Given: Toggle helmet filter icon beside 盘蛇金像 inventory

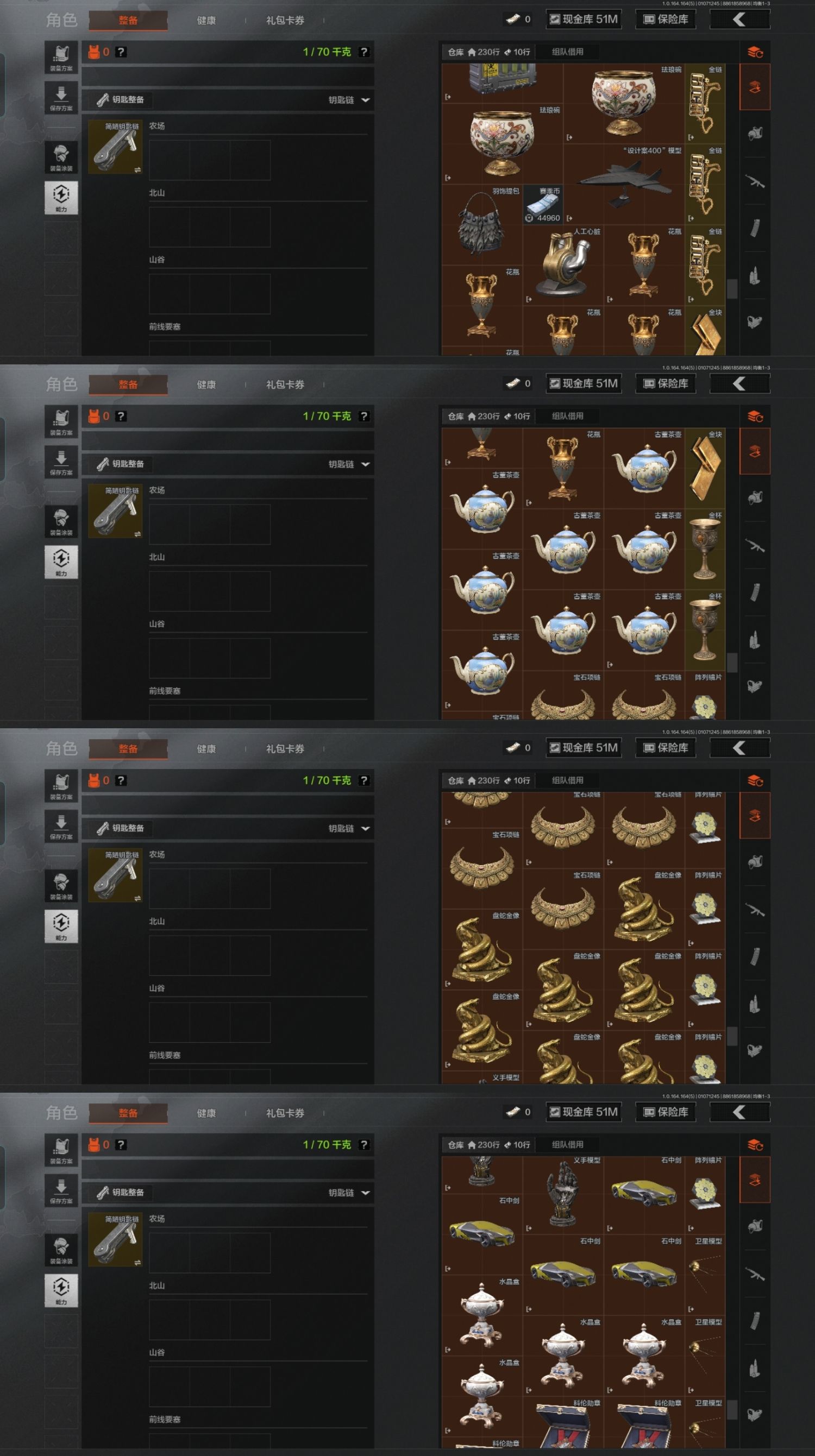Looking at the screenshot, I should pos(755,861).
